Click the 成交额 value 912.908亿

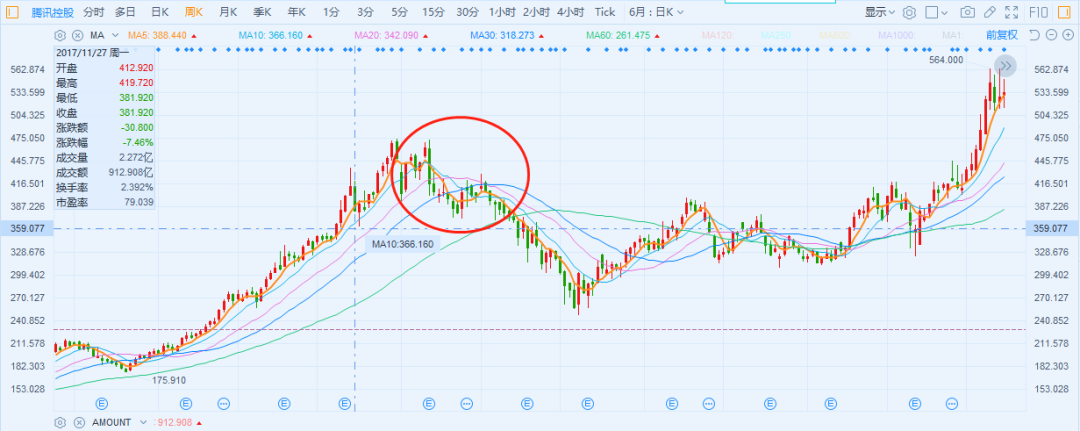click(131, 172)
